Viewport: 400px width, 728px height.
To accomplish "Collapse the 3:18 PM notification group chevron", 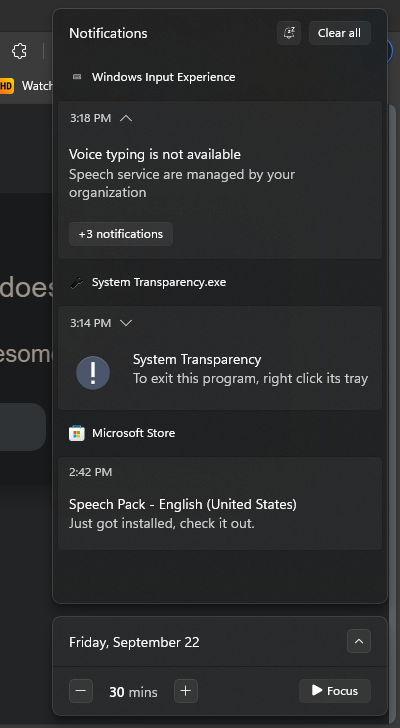I will 126,118.
